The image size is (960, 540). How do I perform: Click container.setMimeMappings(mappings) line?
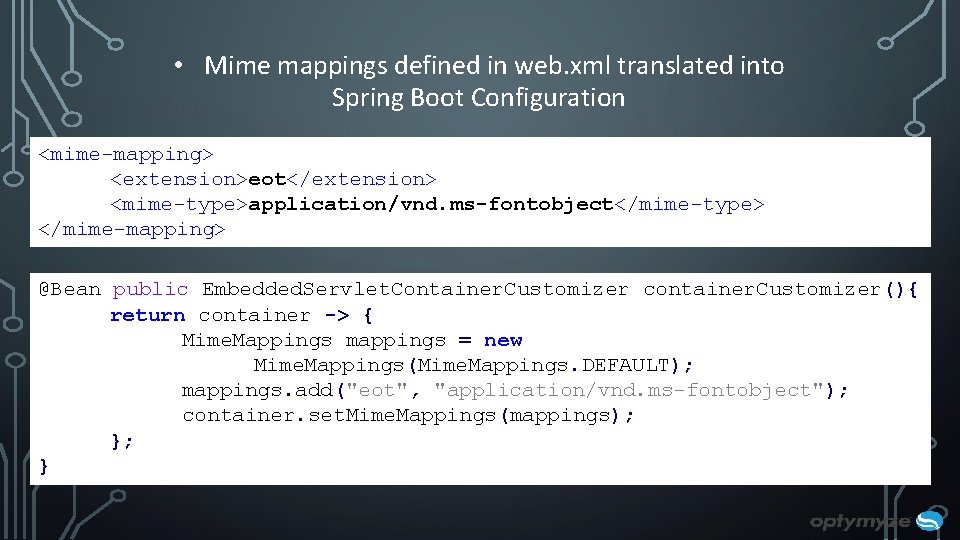(x=408, y=416)
